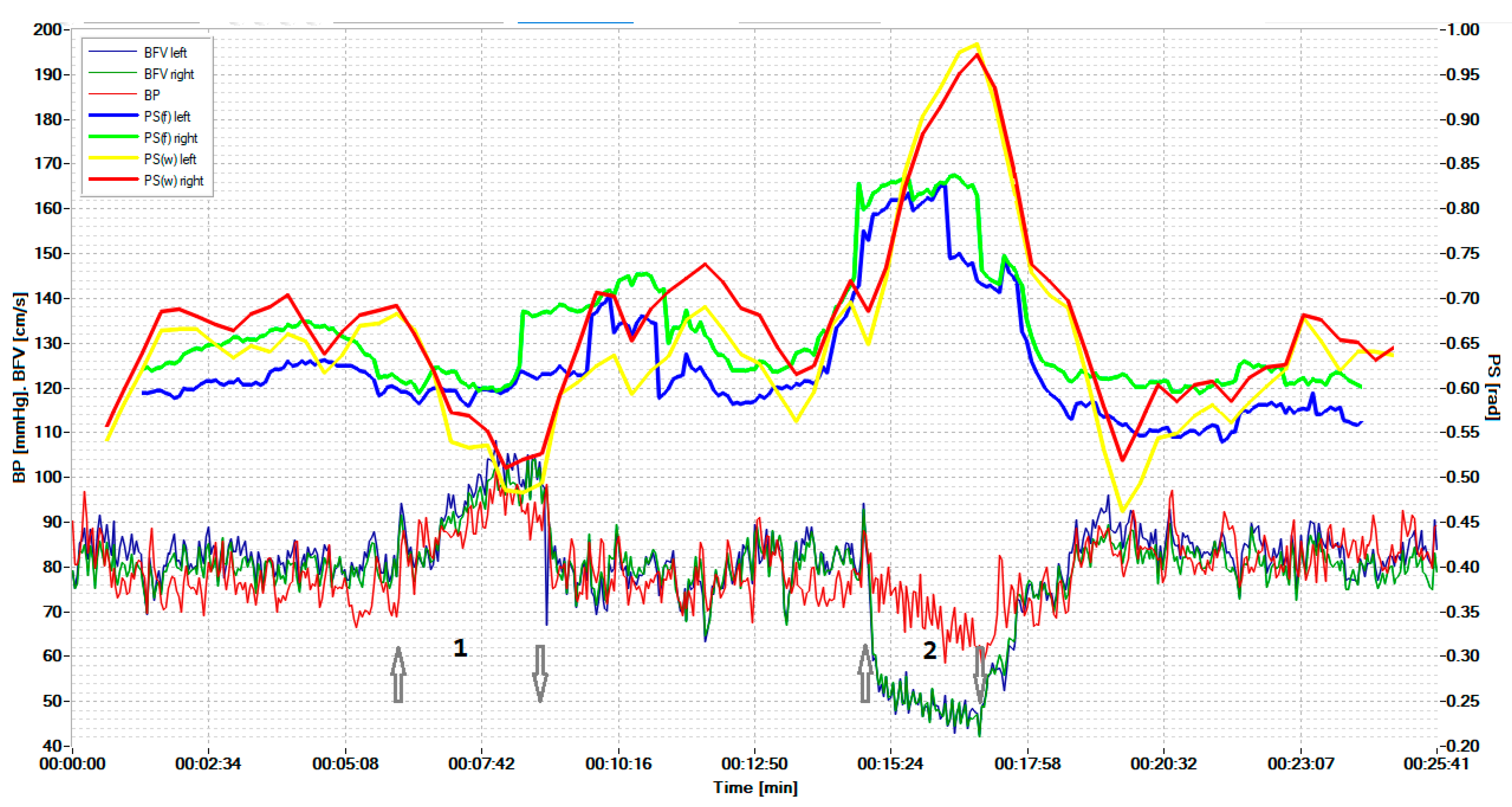Screen dimensions: 1512x807
Task: Click the downward arrow marker ending maneuver 2
Action: pyautogui.click(x=980, y=674)
